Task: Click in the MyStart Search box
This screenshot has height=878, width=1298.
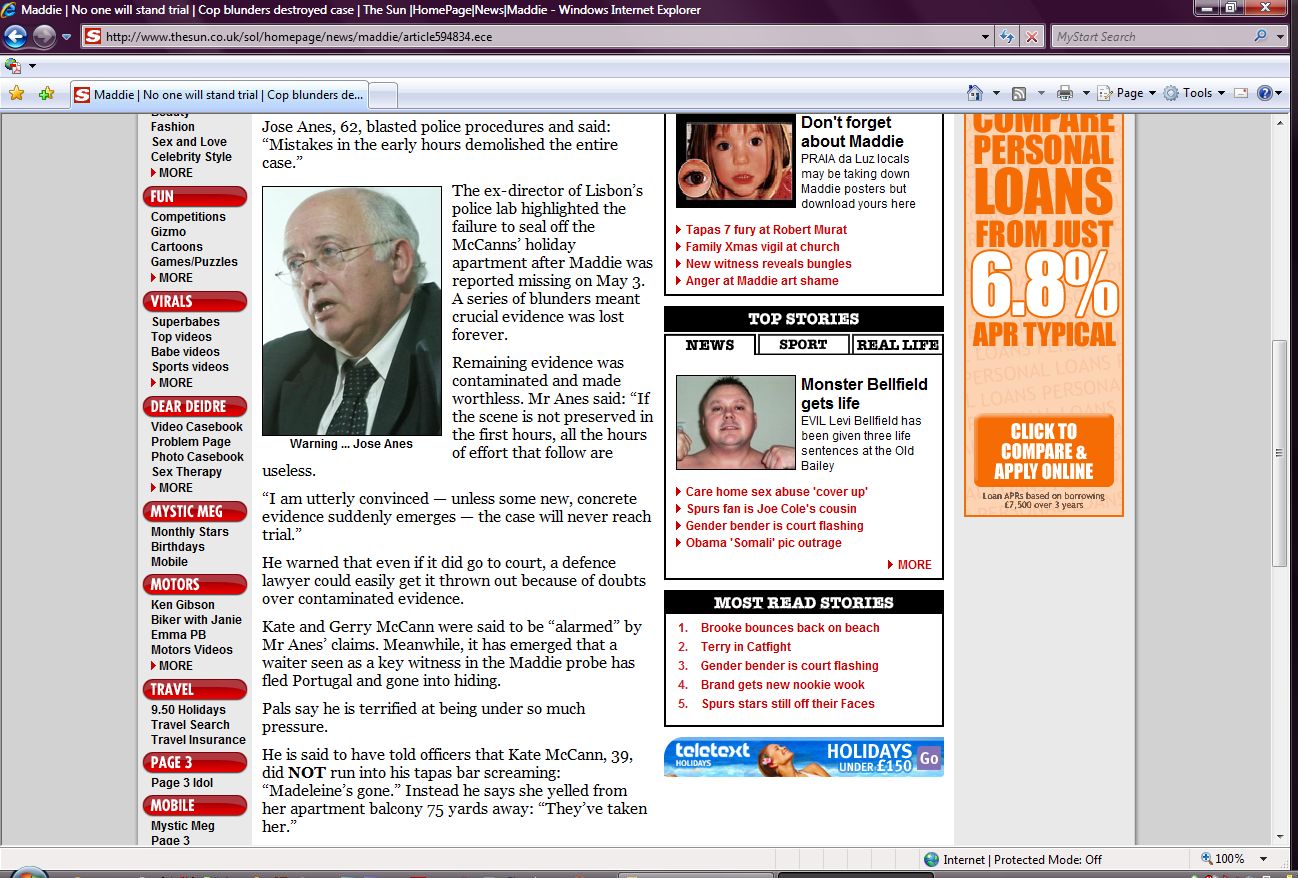Action: pyautogui.click(x=1150, y=37)
